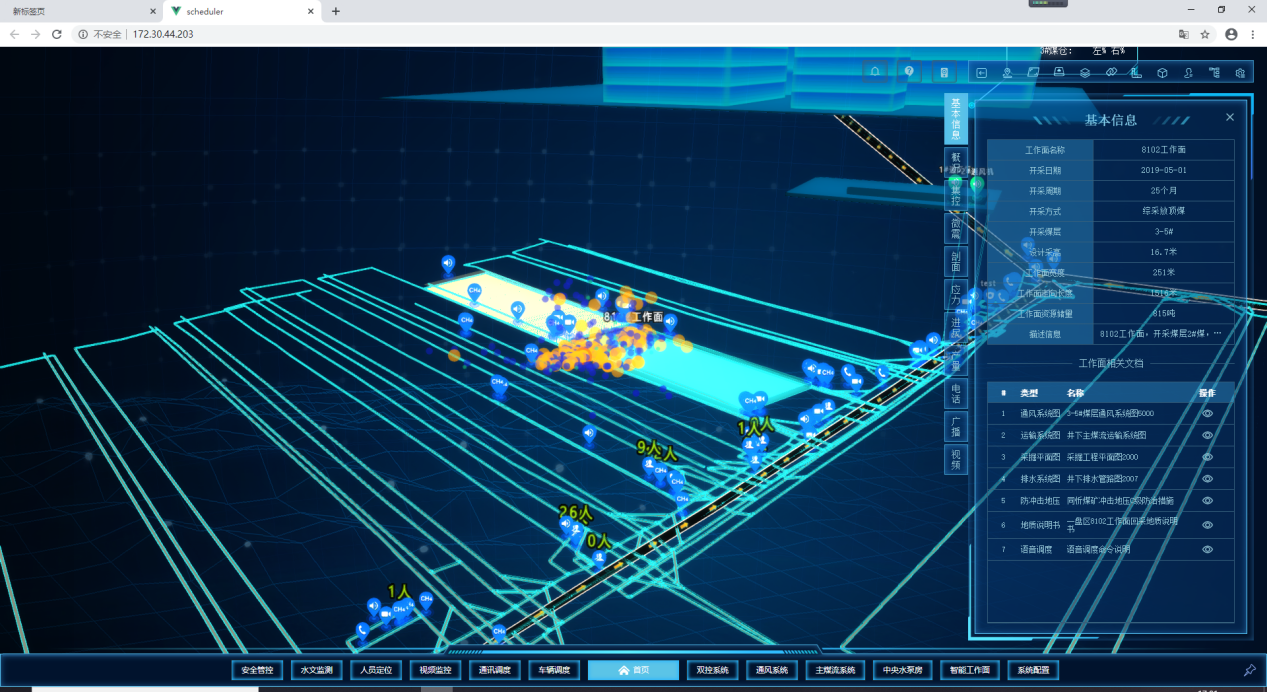
Task: Open the settings gear toolbar icon
Action: [1240, 73]
